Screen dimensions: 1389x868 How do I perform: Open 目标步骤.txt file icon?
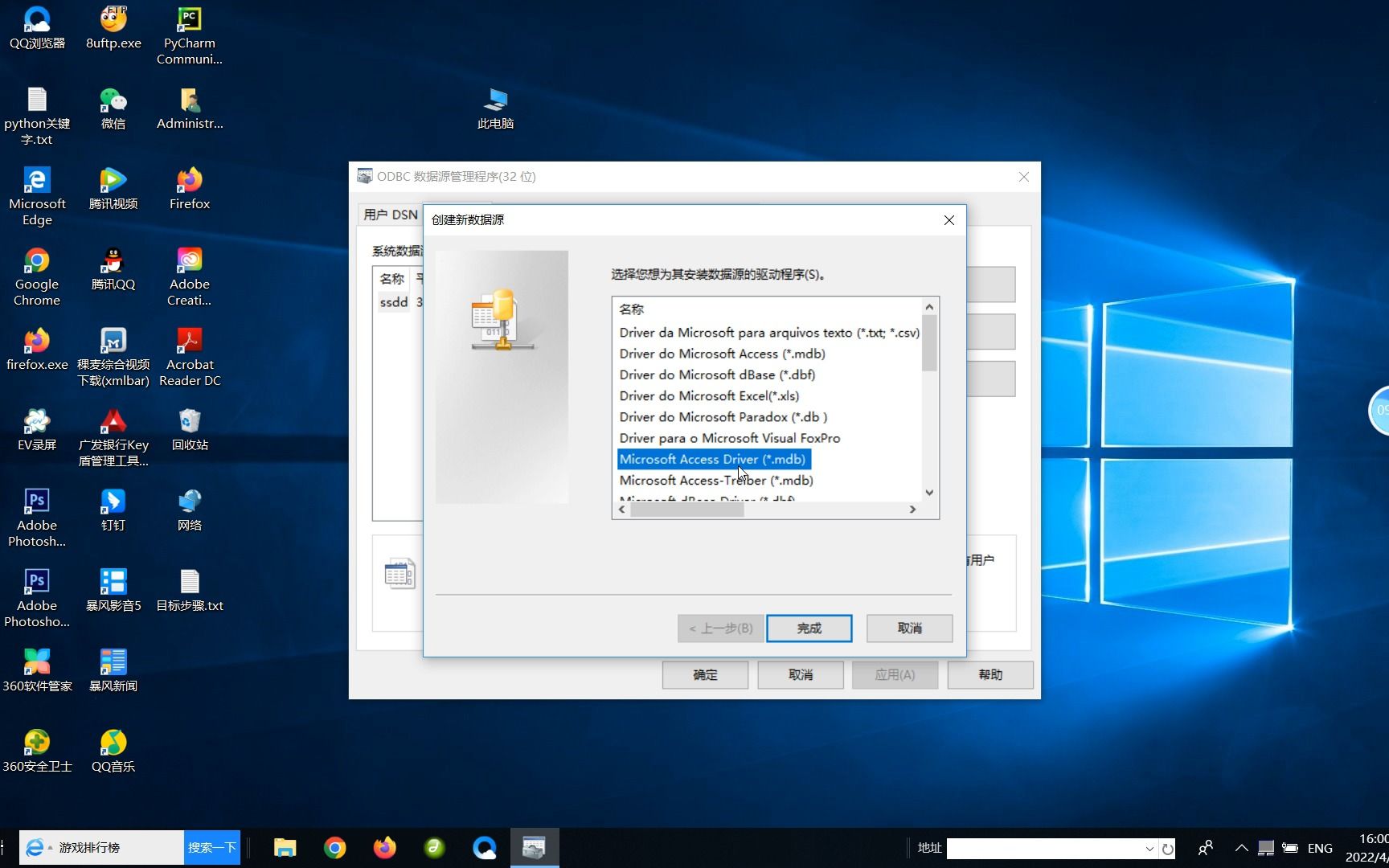point(190,590)
